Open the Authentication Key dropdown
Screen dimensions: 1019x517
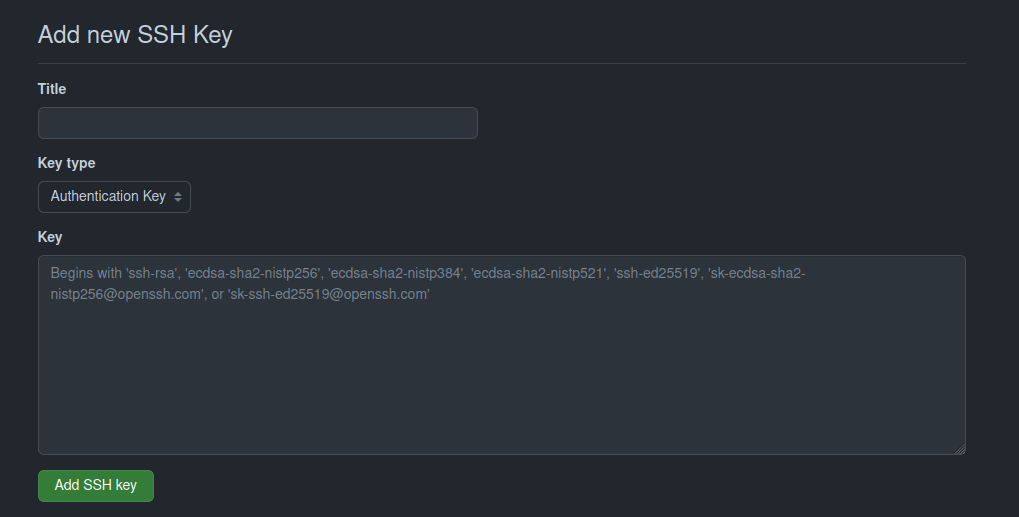coord(114,197)
